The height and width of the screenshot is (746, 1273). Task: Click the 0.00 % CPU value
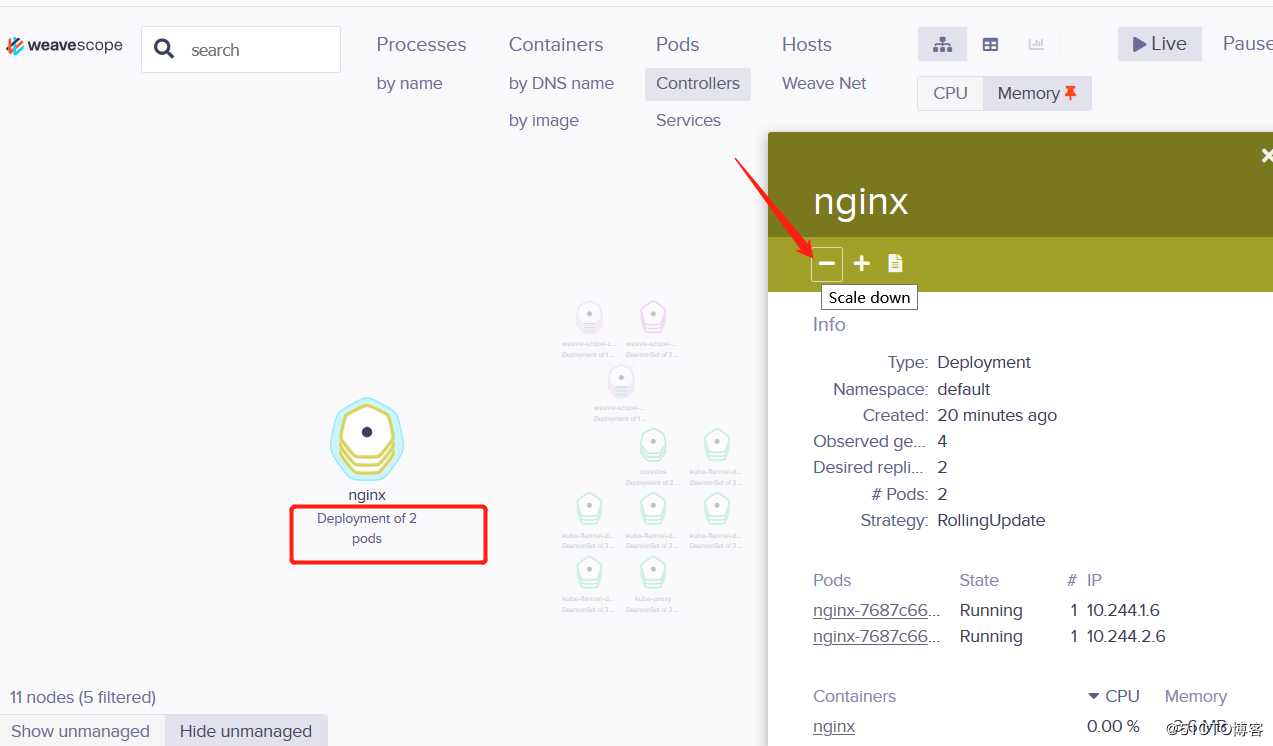coord(1113,726)
